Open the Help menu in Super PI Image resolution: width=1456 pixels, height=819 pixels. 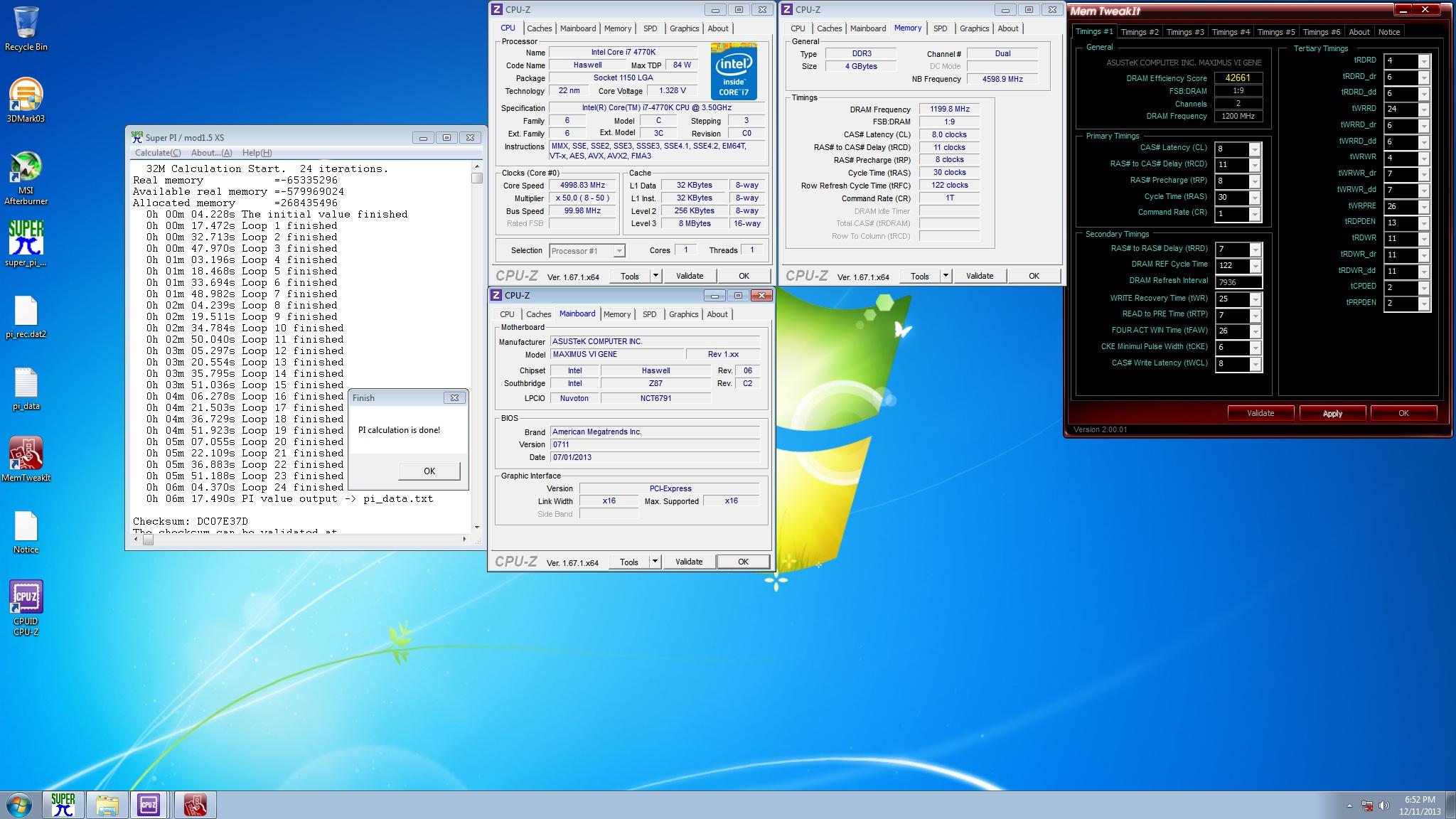coord(257,153)
